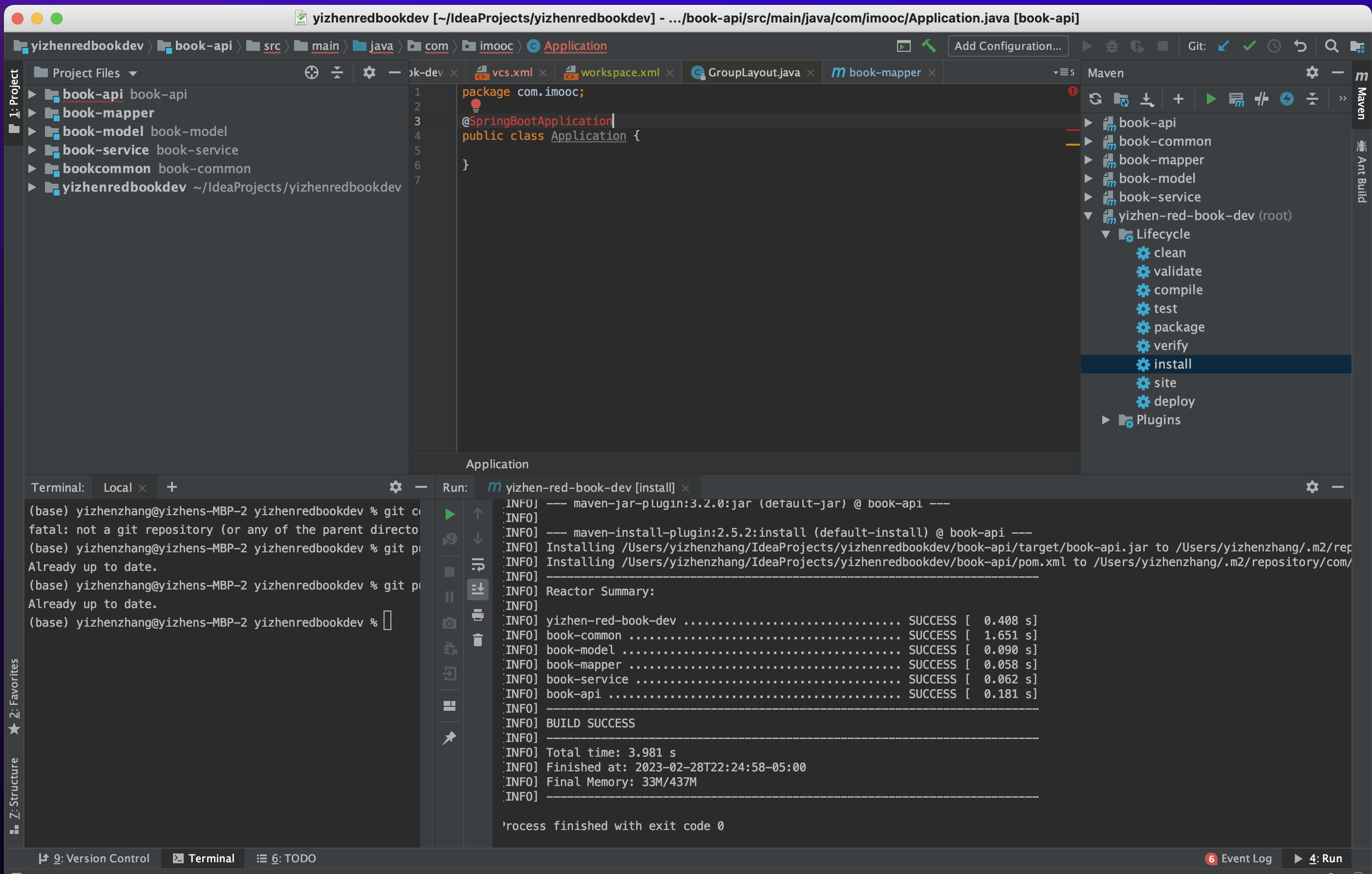Open the workspace.xml editor tab

click(x=620, y=73)
